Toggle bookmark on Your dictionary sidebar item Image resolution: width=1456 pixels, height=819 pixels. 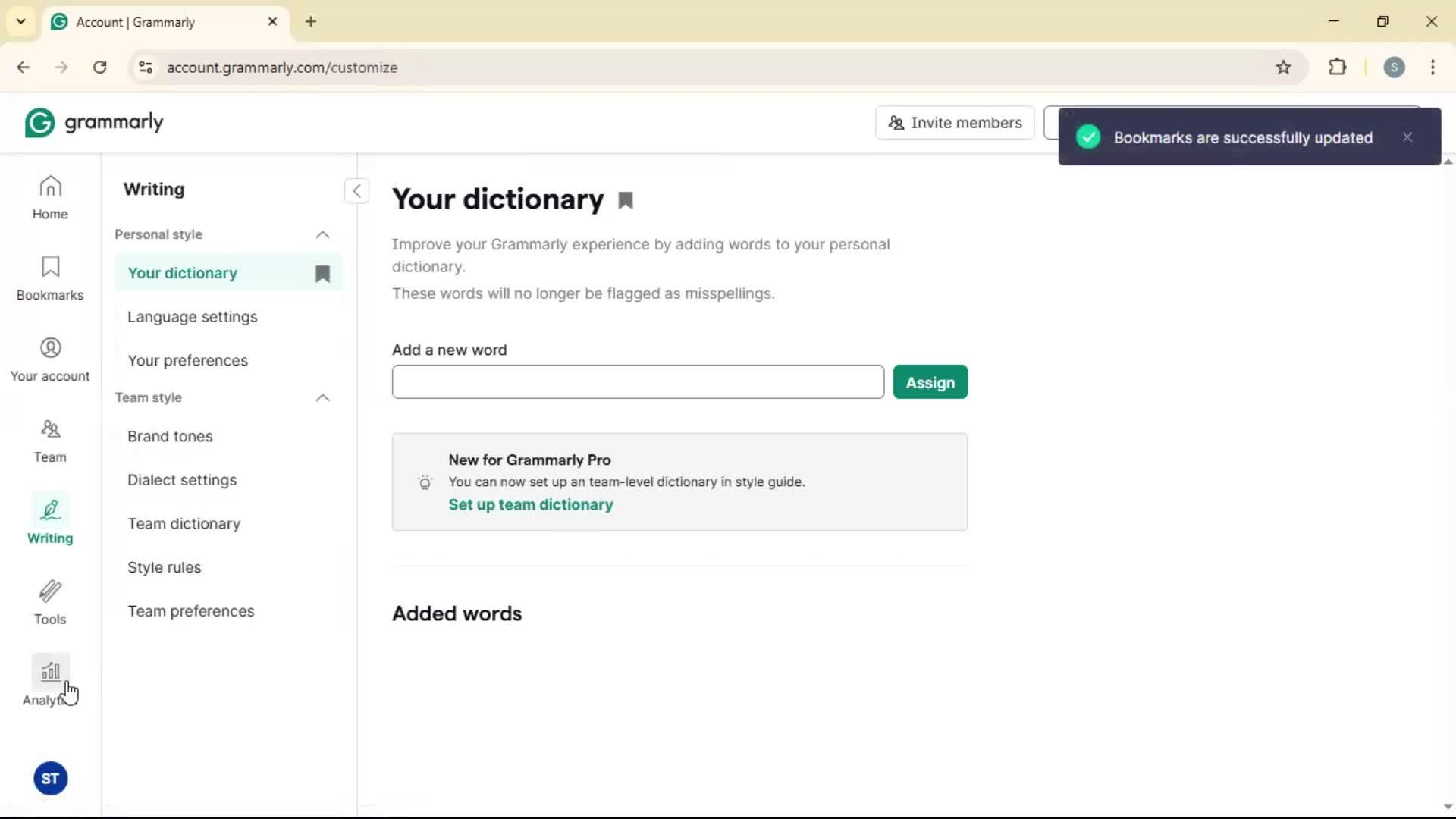[x=322, y=274]
